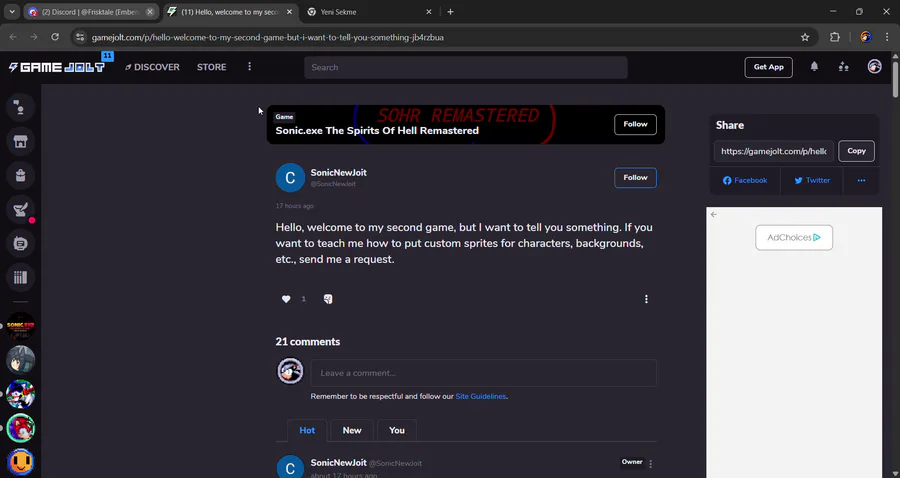This screenshot has width=900, height=478.
Task: Copy the share link
Action: pos(856,151)
